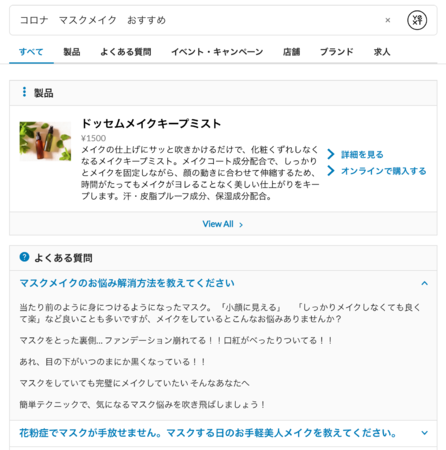446x450 pixels.
Task: Clear the search query with the X icon
Action: pos(388,20)
